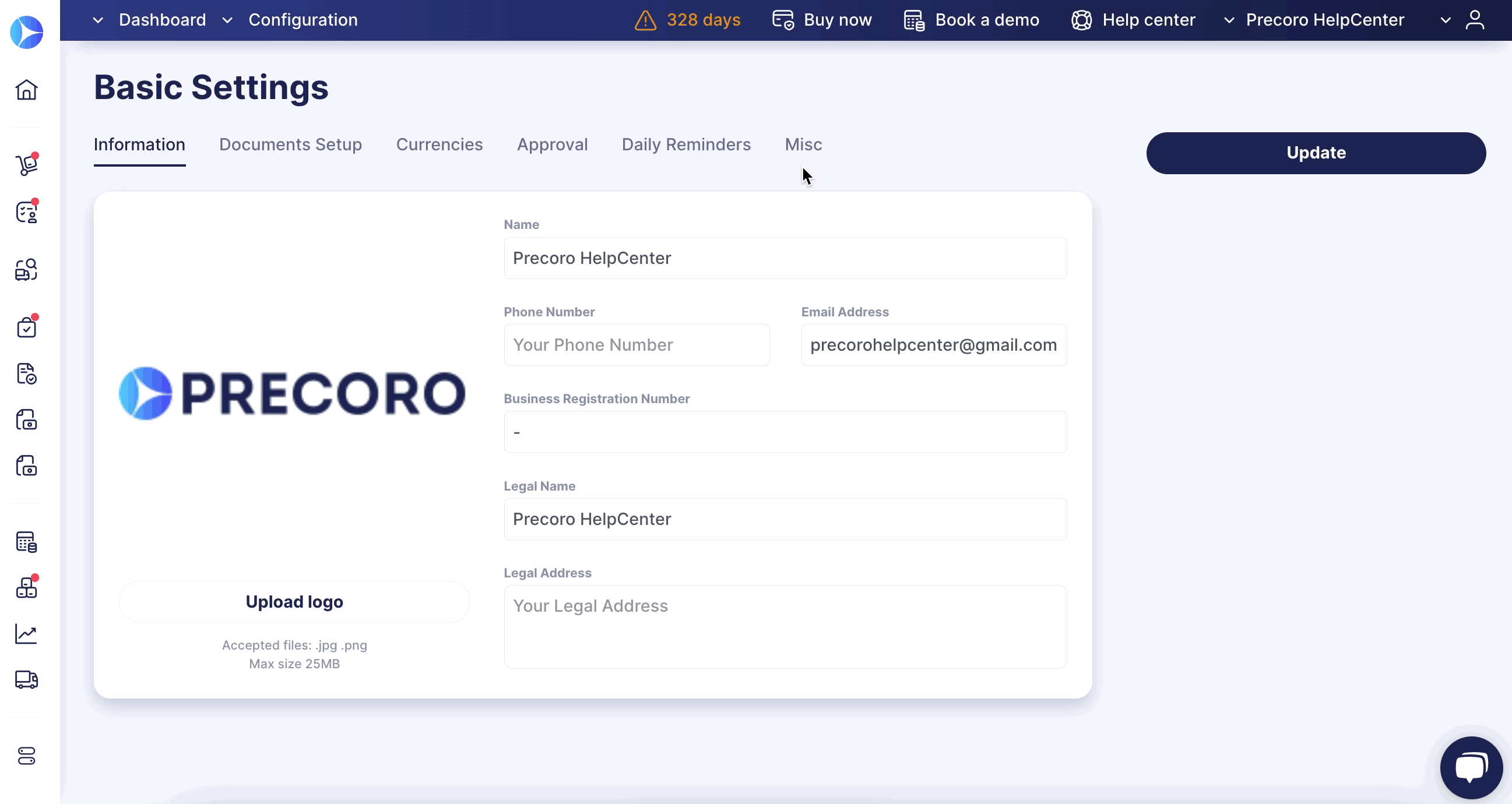Viewport: 1512px width, 804px height.
Task: Select the Information tab
Action: pos(140,144)
